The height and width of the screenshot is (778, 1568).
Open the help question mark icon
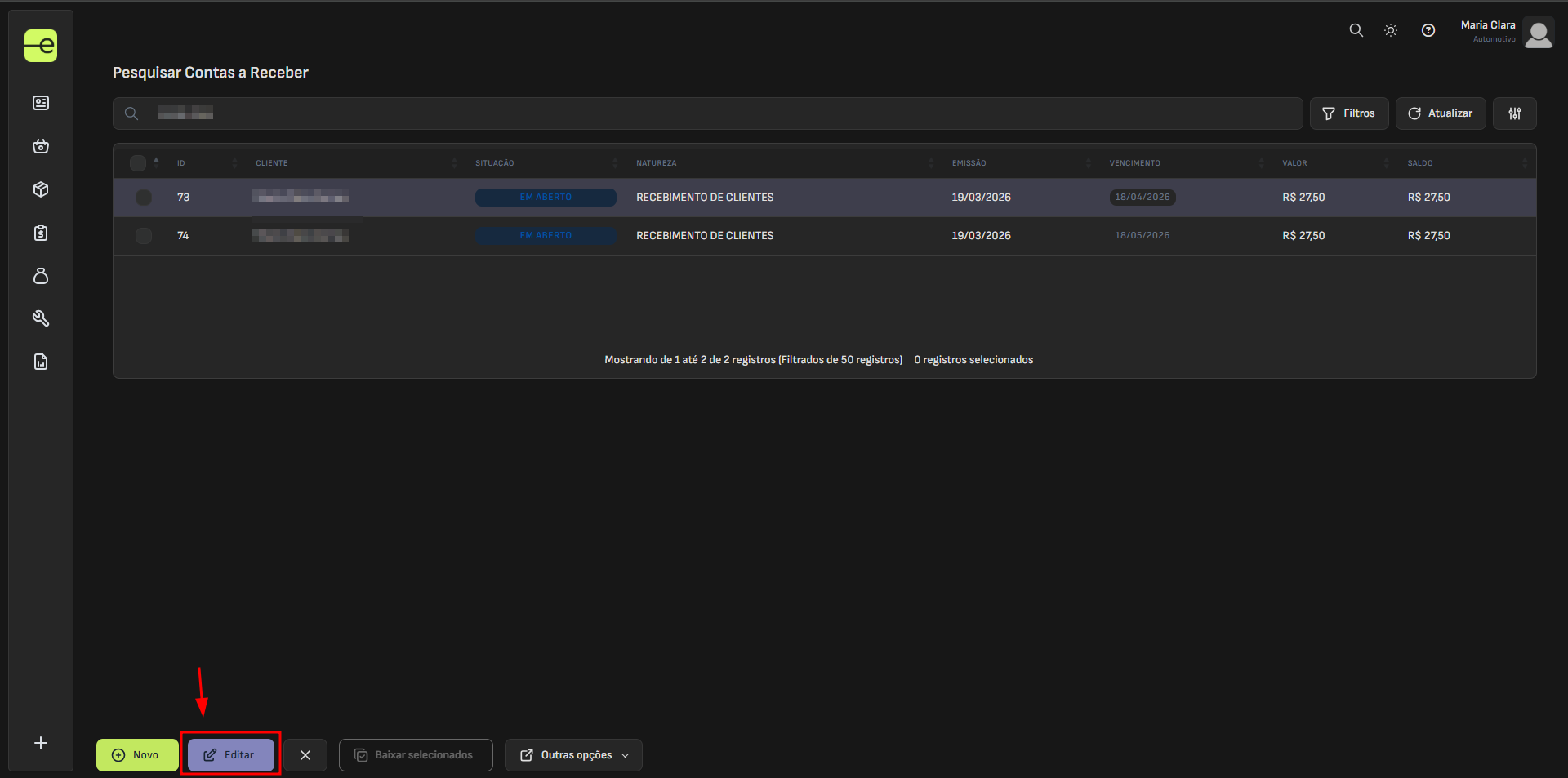click(x=1428, y=30)
